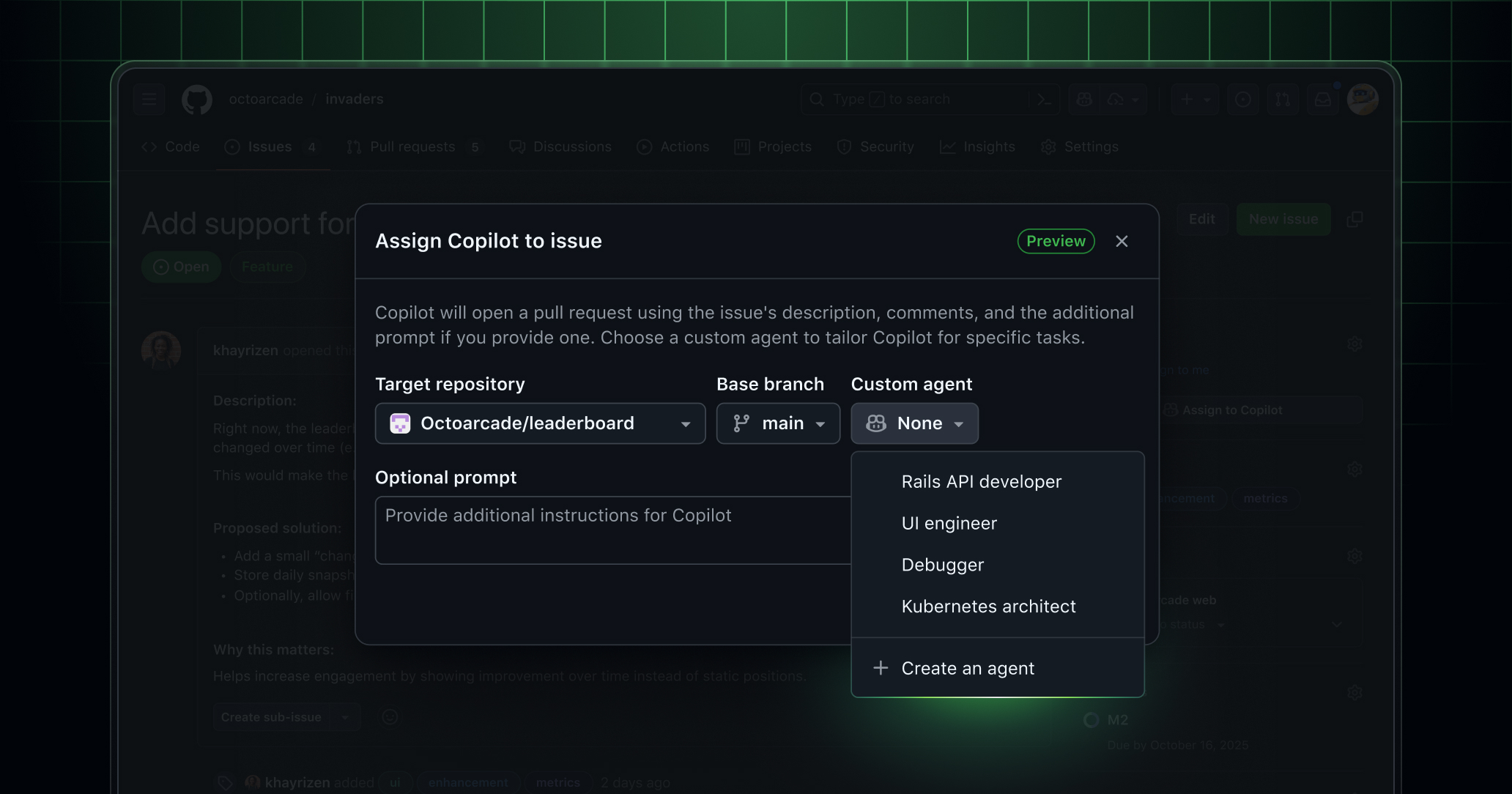1512x794 pixels.
Task: Open the Copilot icon in the header
Action: pyautogui.click(x=1083, y=99)
